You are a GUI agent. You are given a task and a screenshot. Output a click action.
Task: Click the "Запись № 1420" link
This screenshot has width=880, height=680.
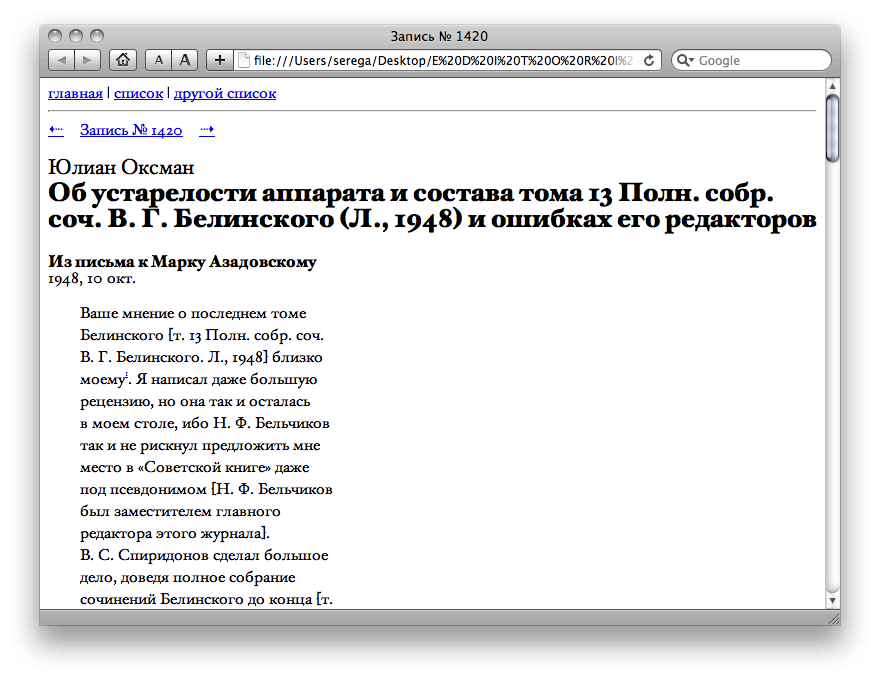(131, 130)
